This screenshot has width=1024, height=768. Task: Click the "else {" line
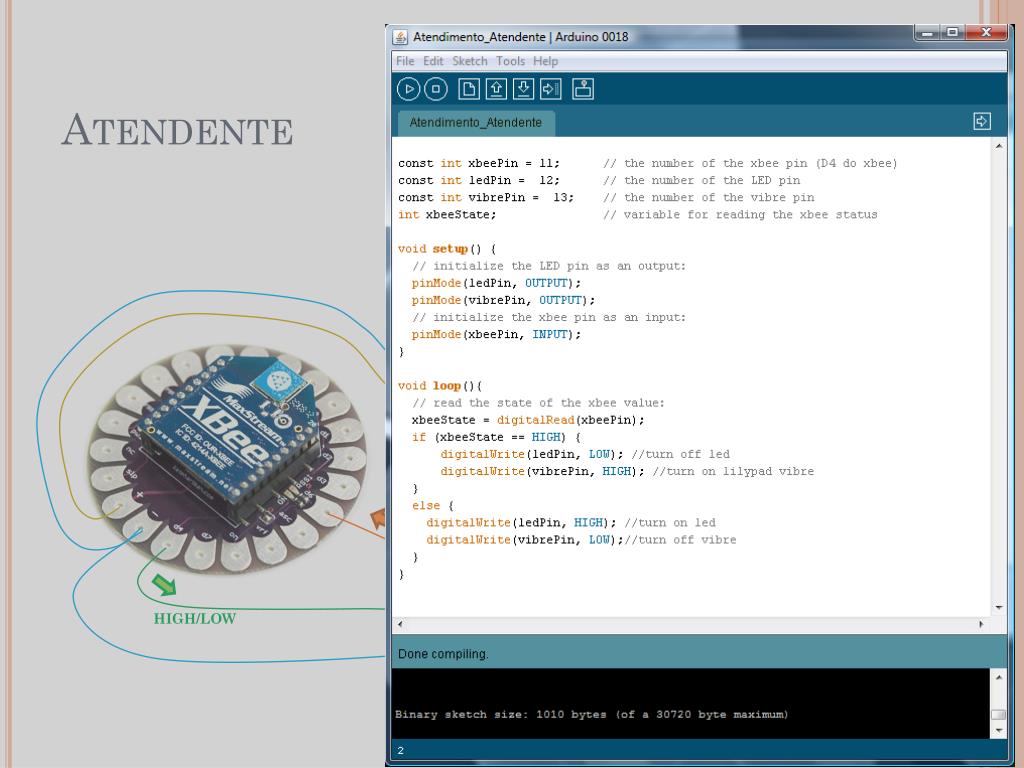pyautogui.click(x=432, y=505)
